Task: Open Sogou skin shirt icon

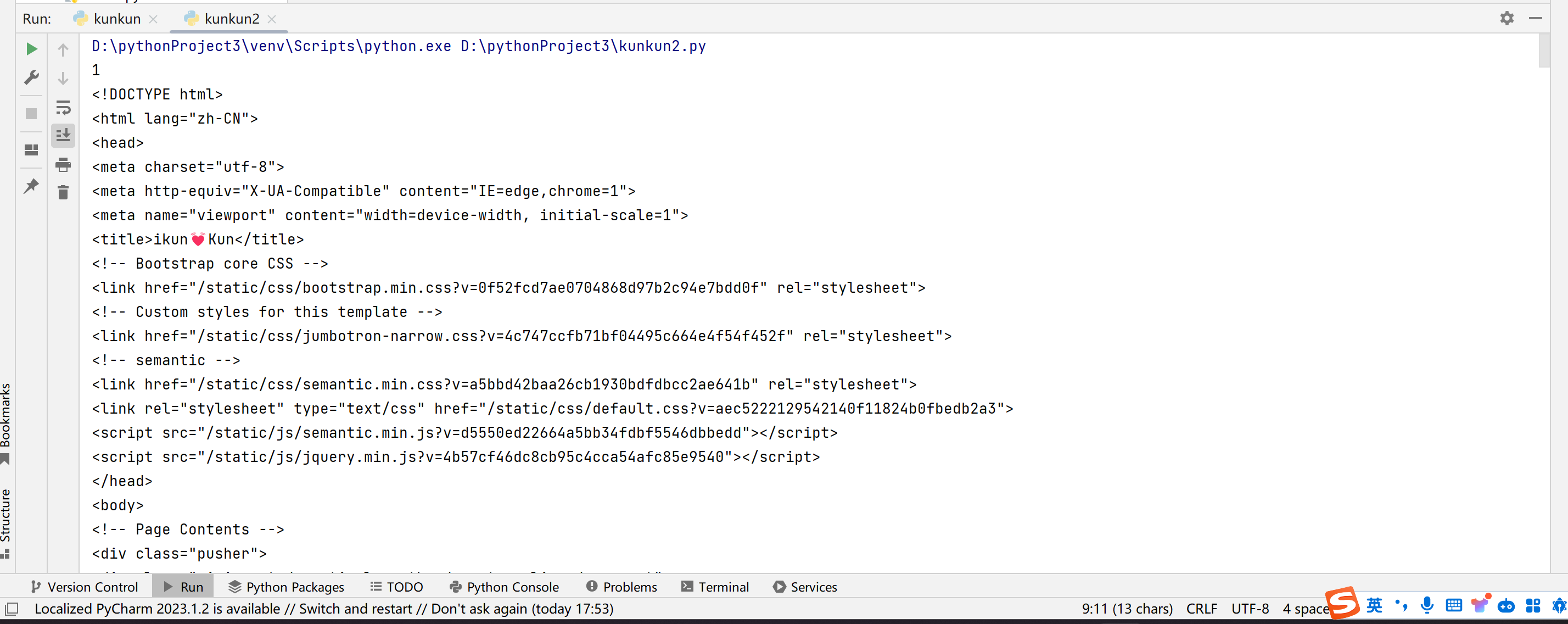Action: point(1480,605)
